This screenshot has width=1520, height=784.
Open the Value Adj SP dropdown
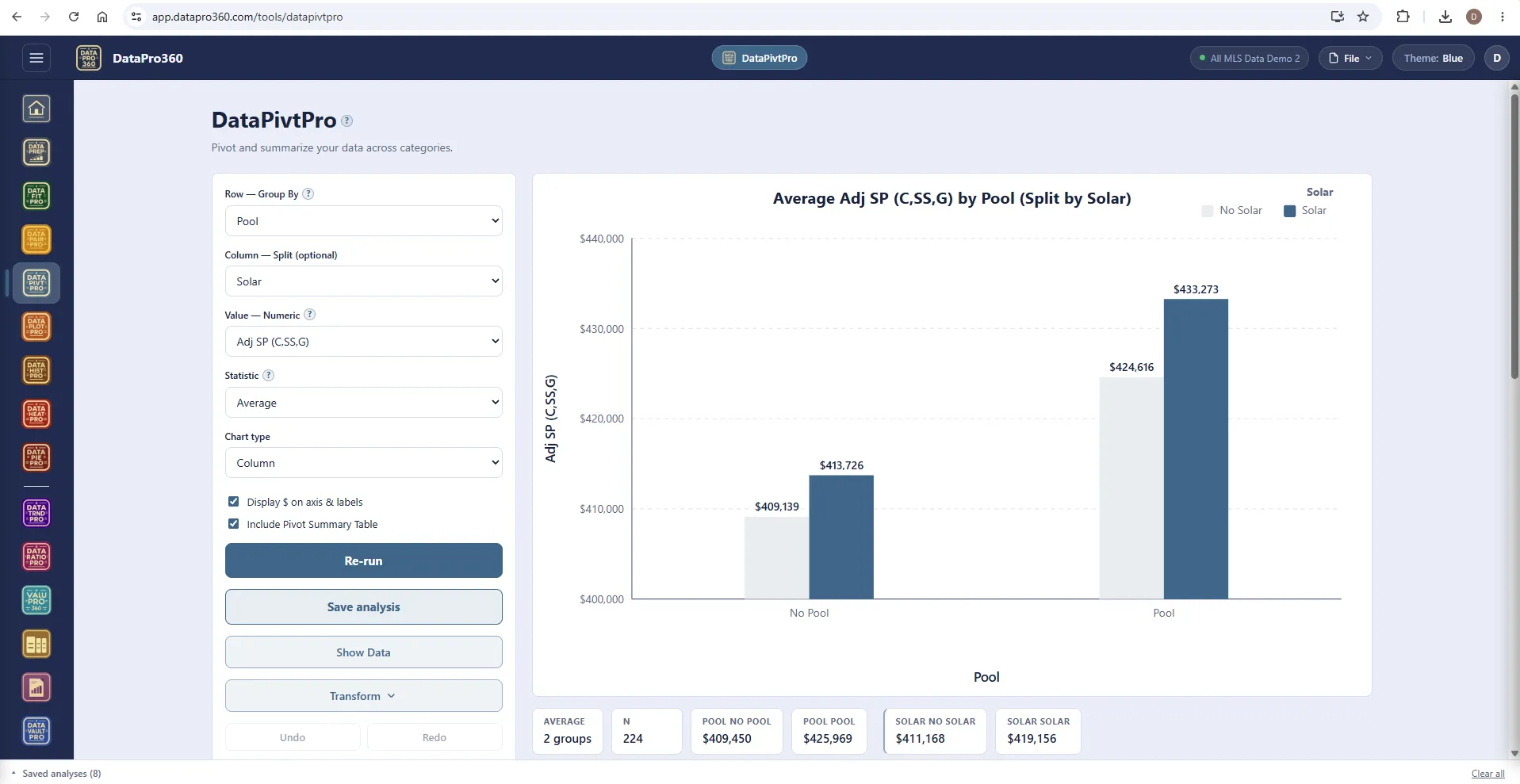click(x=363, y=342)
